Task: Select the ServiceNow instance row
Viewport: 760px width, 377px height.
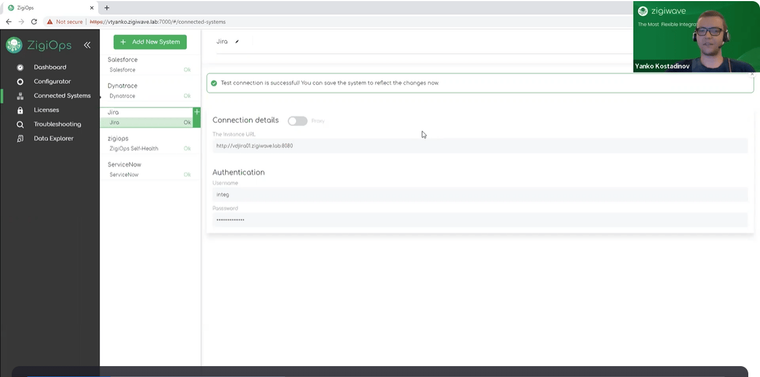Action: [150, 174]
